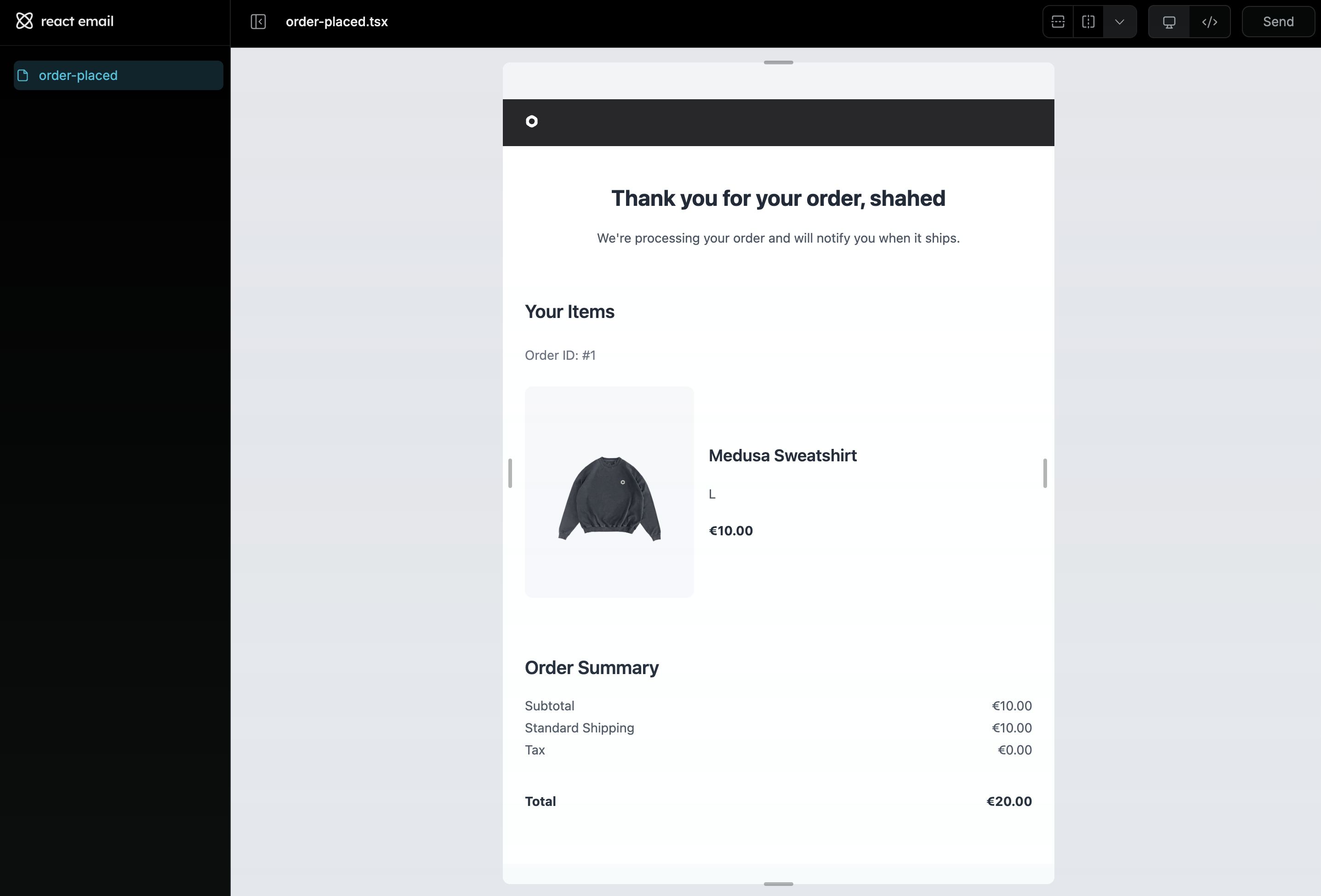Select the horizontal split view icon
1321x896 pixels.
[1058, 22]
